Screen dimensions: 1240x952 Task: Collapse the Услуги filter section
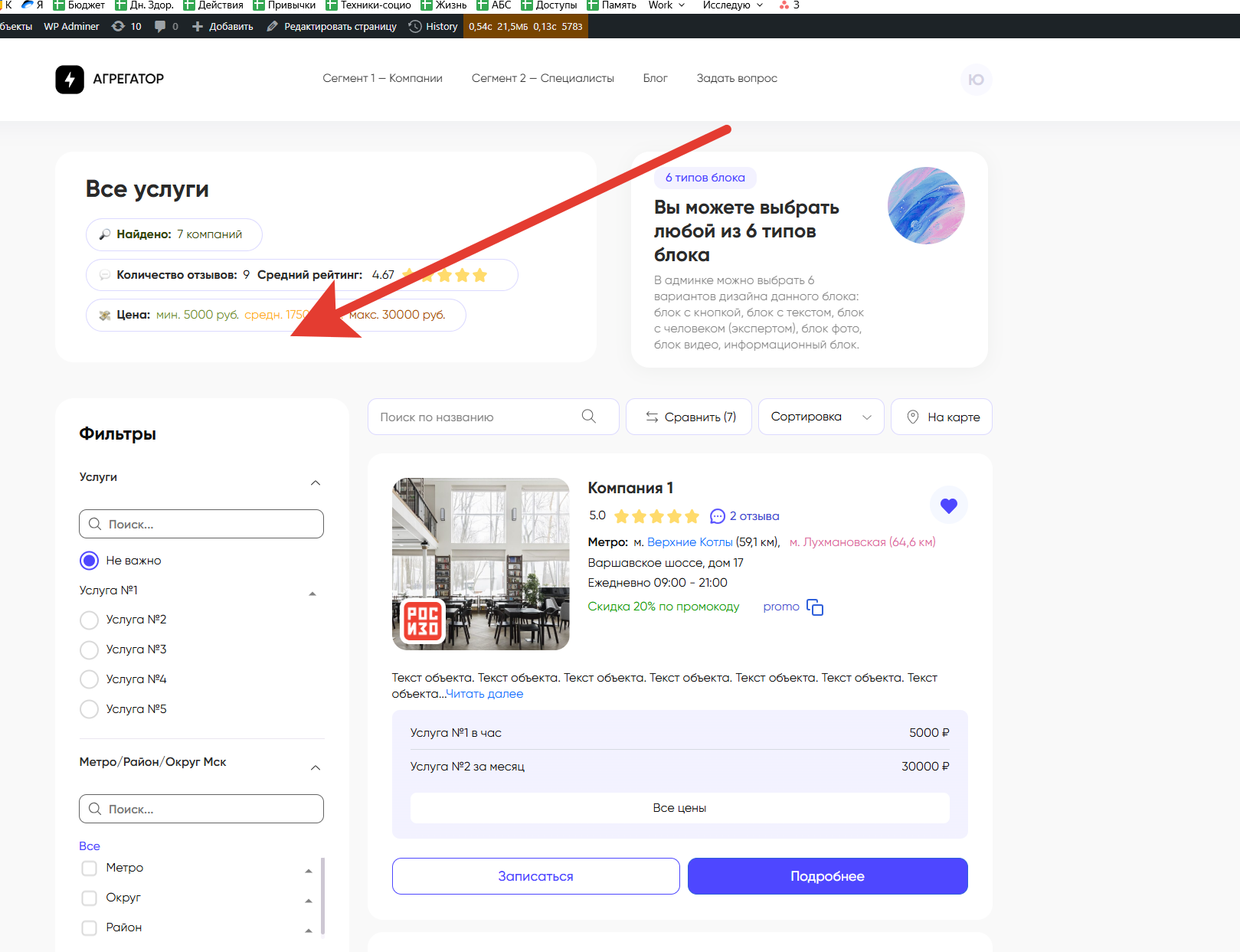315,483
